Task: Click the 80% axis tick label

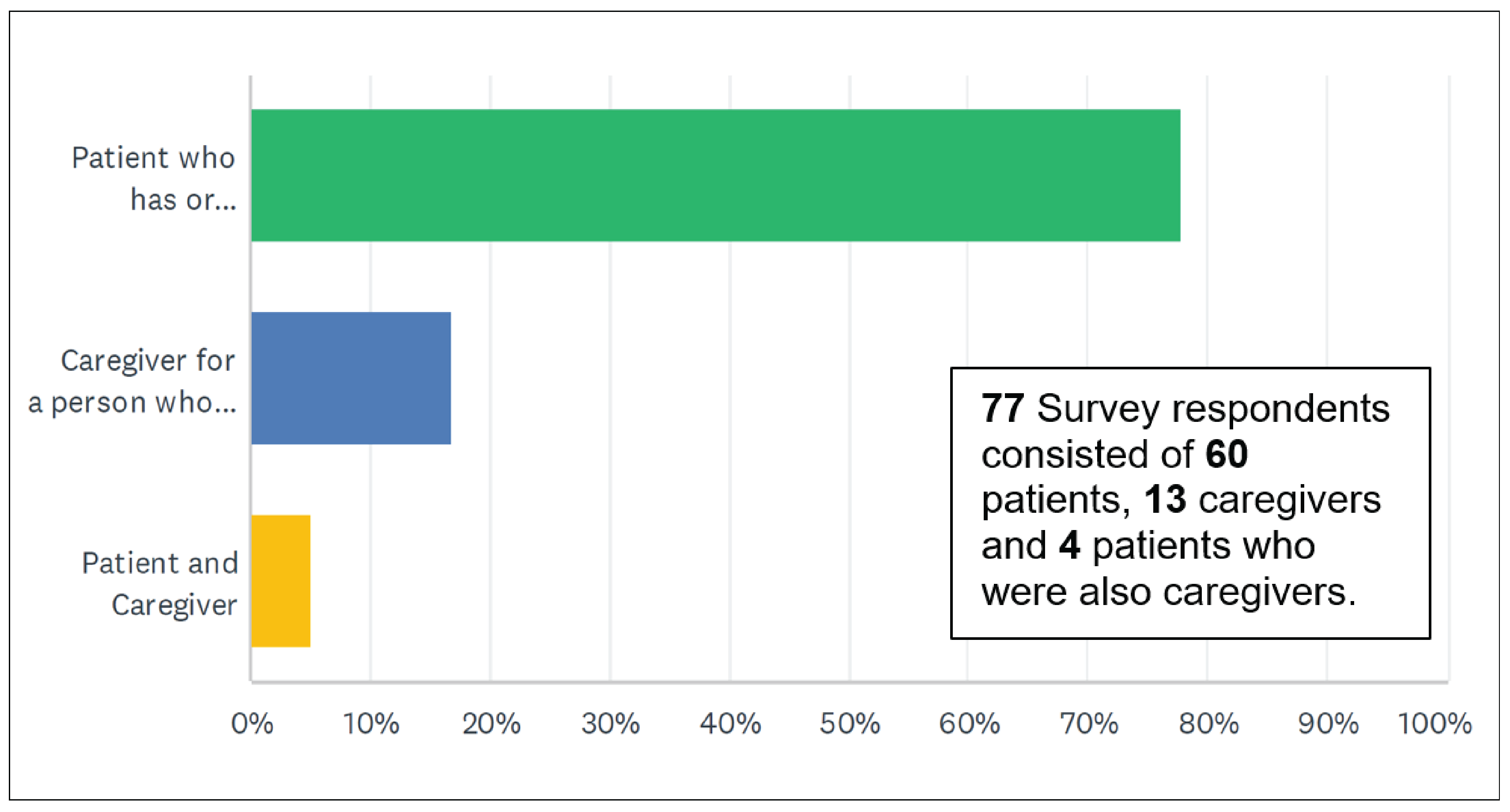Action: click(x=1209, y=724)
